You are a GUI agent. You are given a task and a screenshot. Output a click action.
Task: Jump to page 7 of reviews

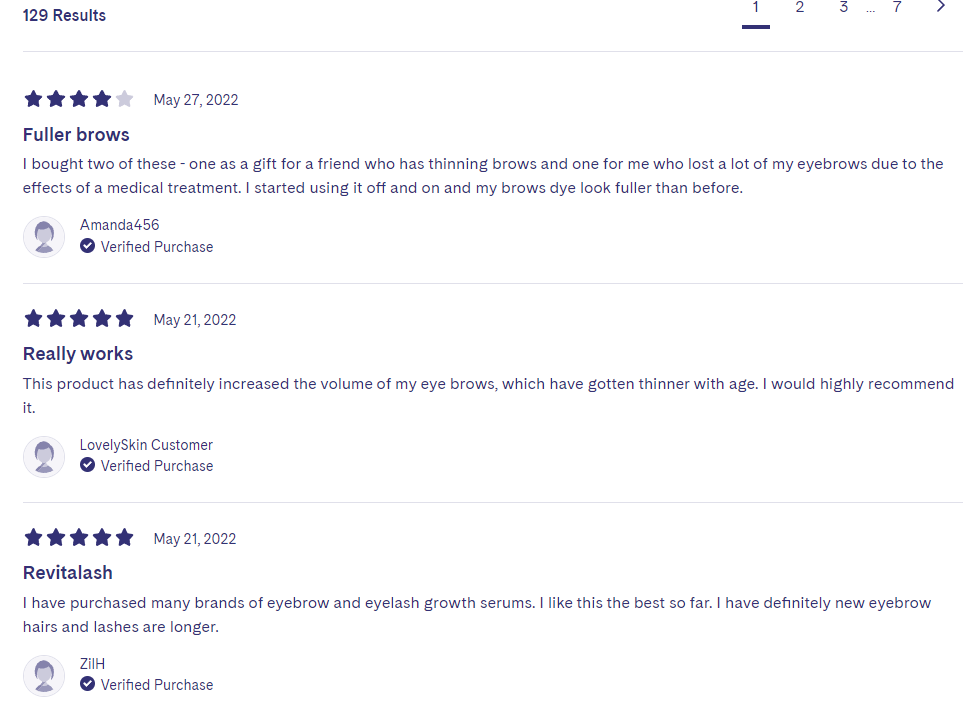click(897, 7)
